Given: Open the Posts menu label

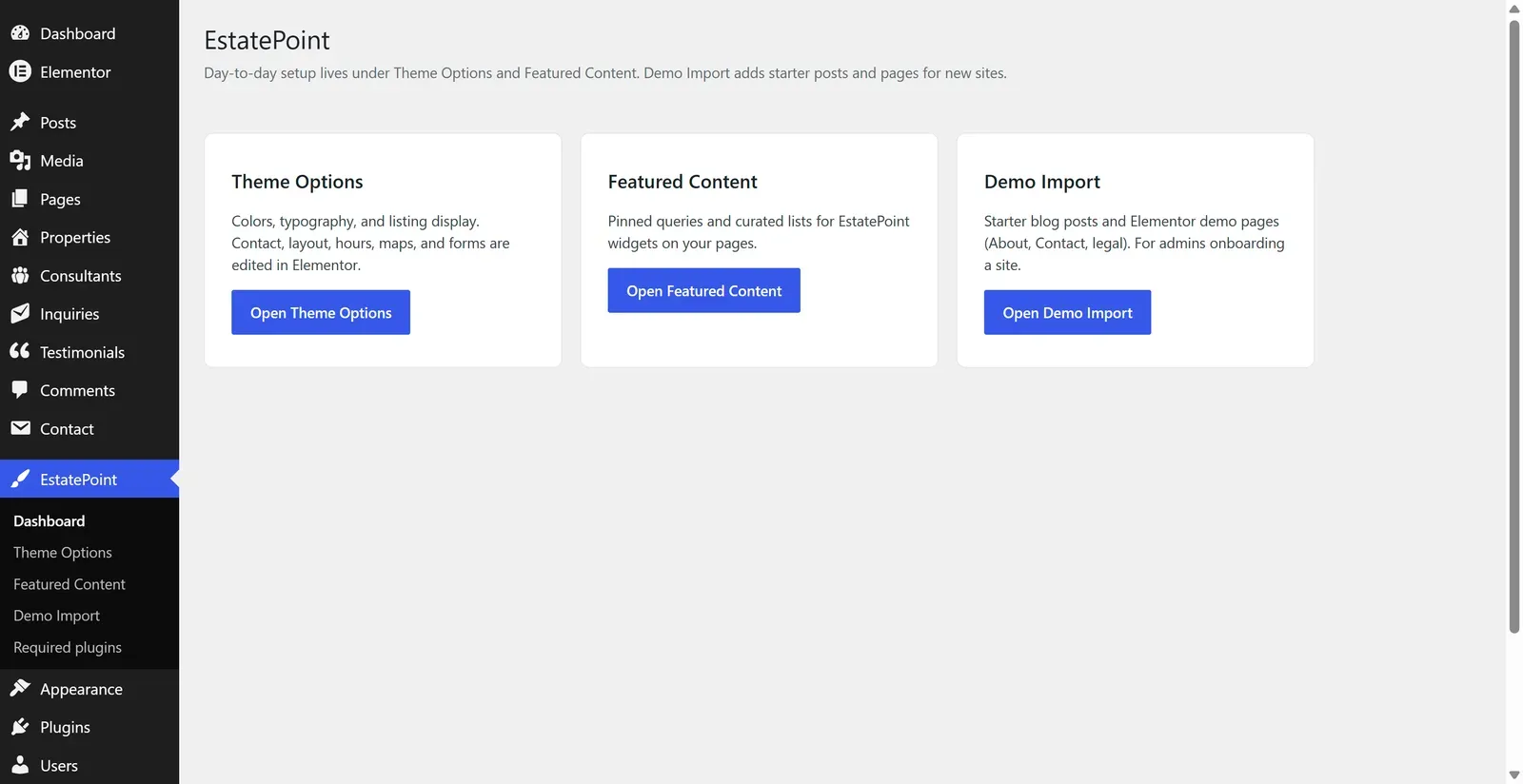Looking at the screenshot, I should 58,123.
